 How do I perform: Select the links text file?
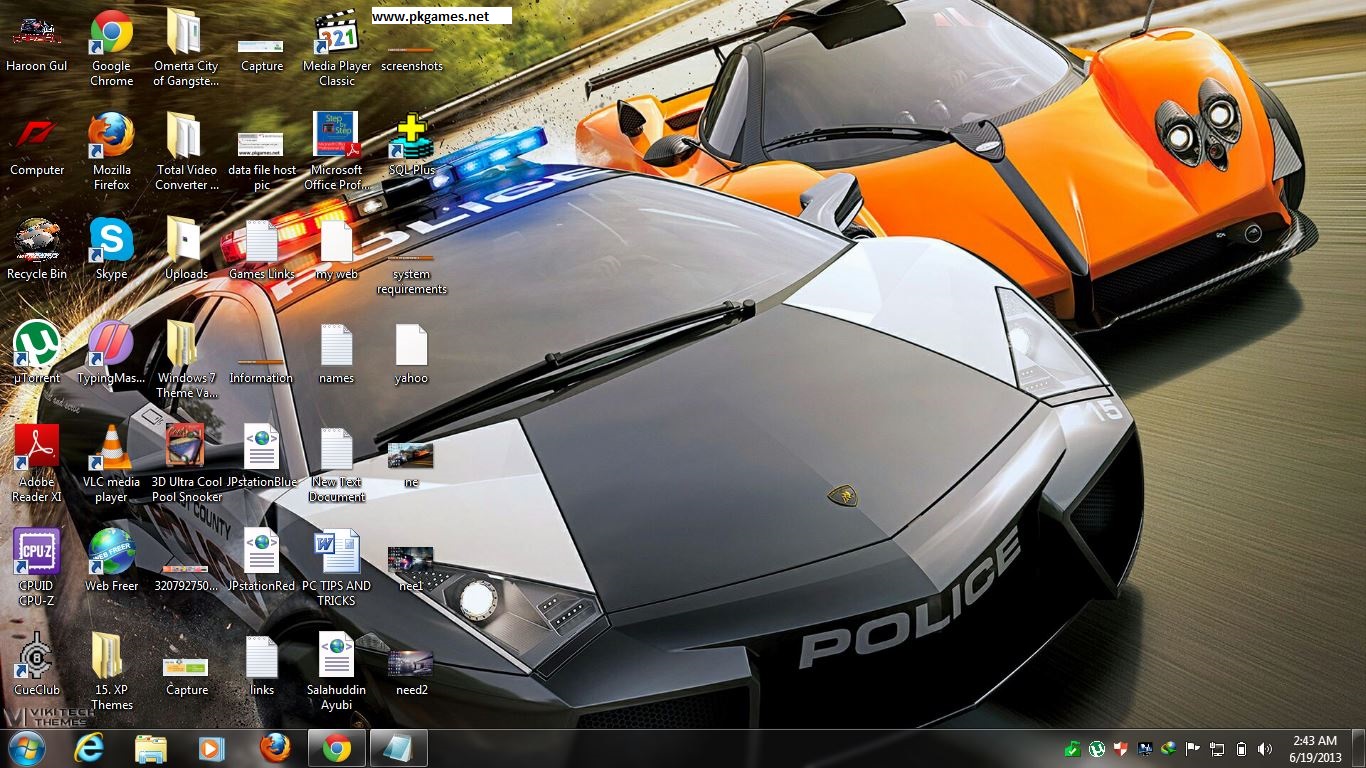pyautogui.click(x=262, y=666)
